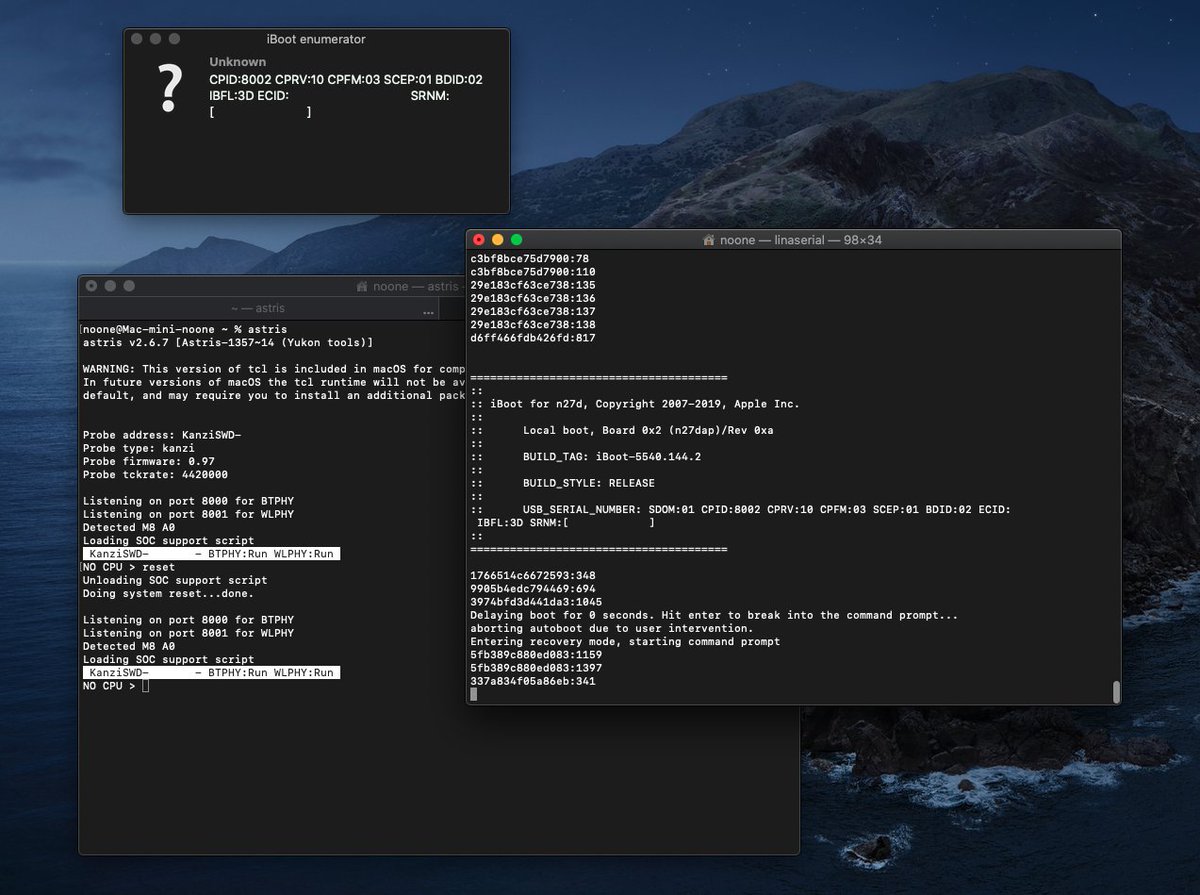Screen dimensions: 1200x895
Task: Close the linaserial terminal window
Action: (x=478, y=240)
